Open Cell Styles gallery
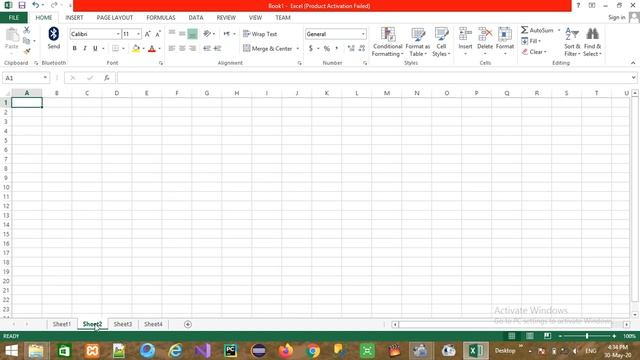Viewport: 640px width, 360px height. (441, 42)
